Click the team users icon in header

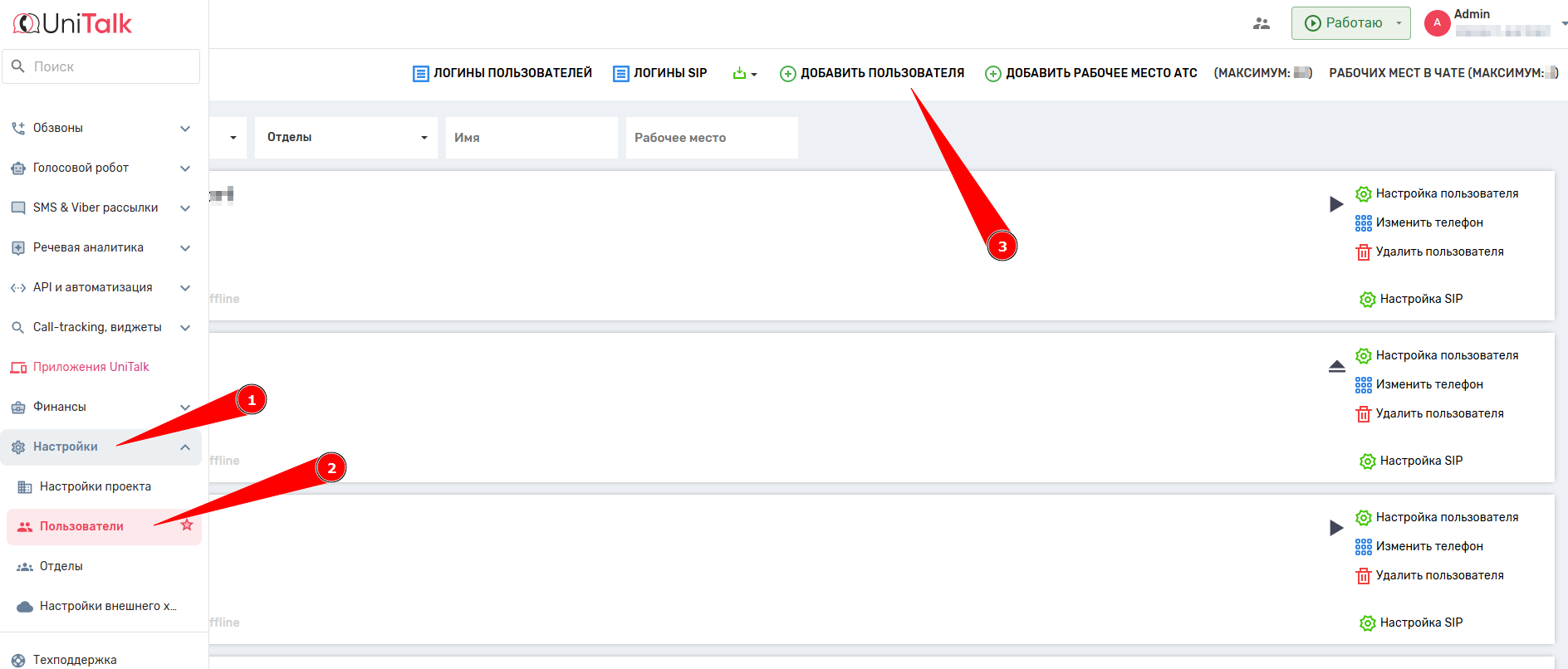click(1261, 23)
